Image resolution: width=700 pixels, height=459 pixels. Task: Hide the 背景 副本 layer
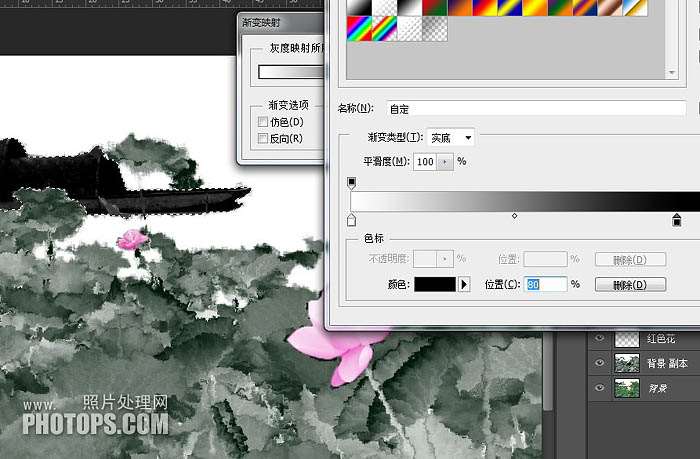tap(600, 363)
